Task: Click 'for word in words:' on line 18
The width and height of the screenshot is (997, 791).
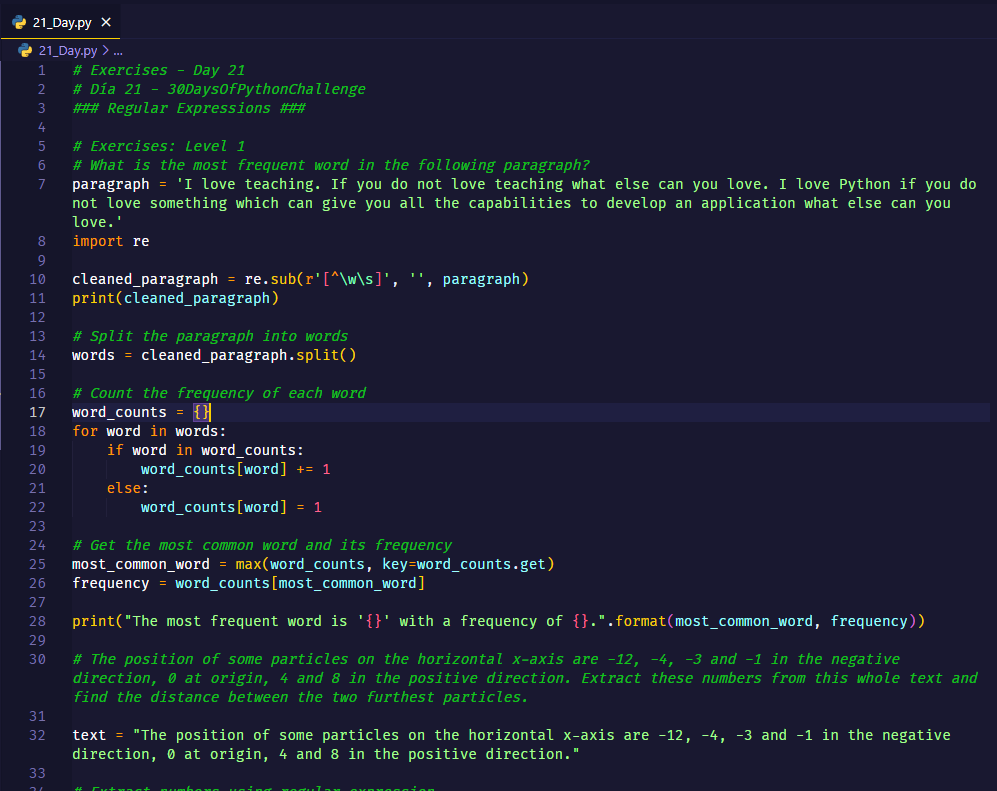Action: pyautogui.click(x=149, y=431)
